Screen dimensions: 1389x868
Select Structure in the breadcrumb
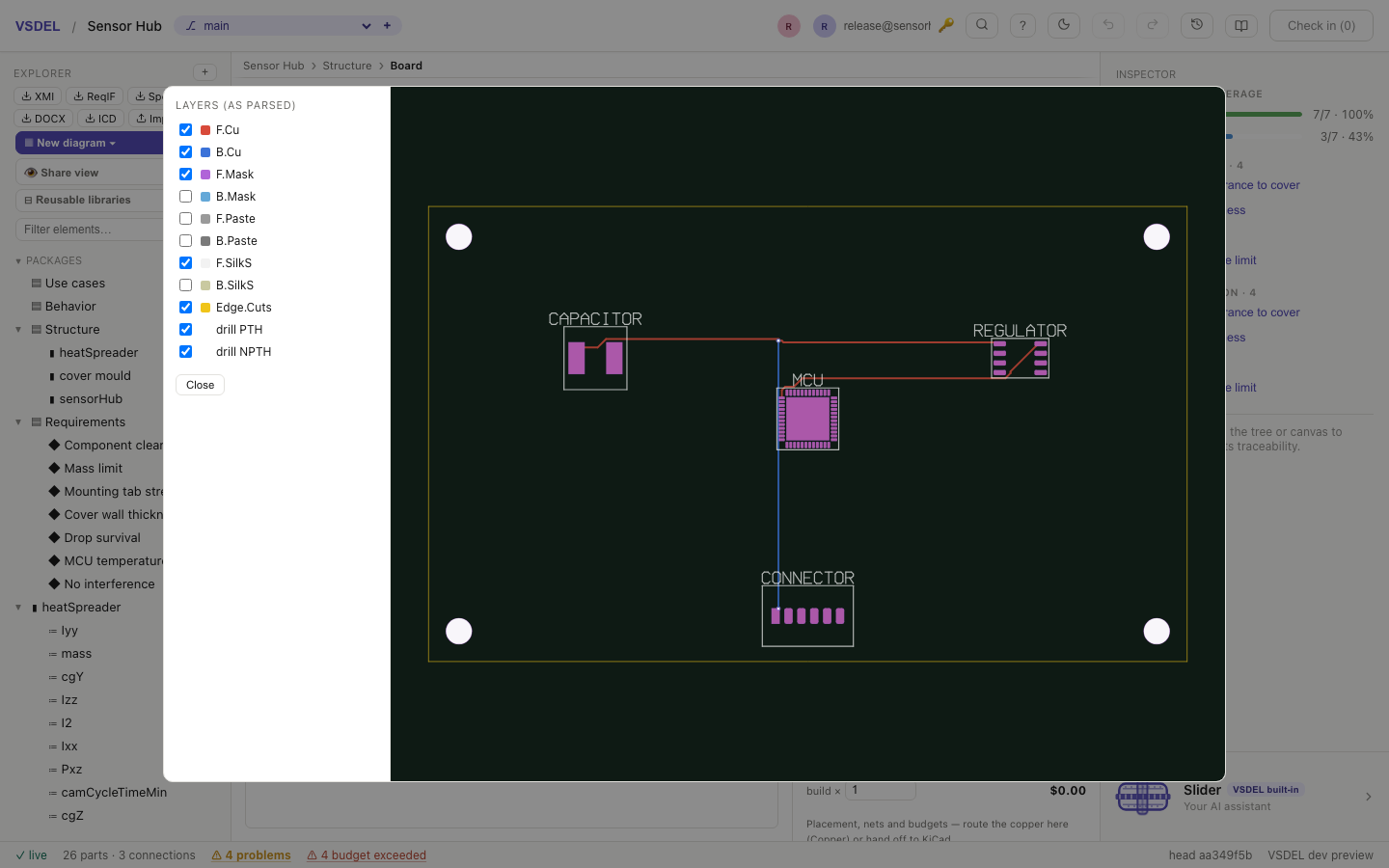pos(347,66)
